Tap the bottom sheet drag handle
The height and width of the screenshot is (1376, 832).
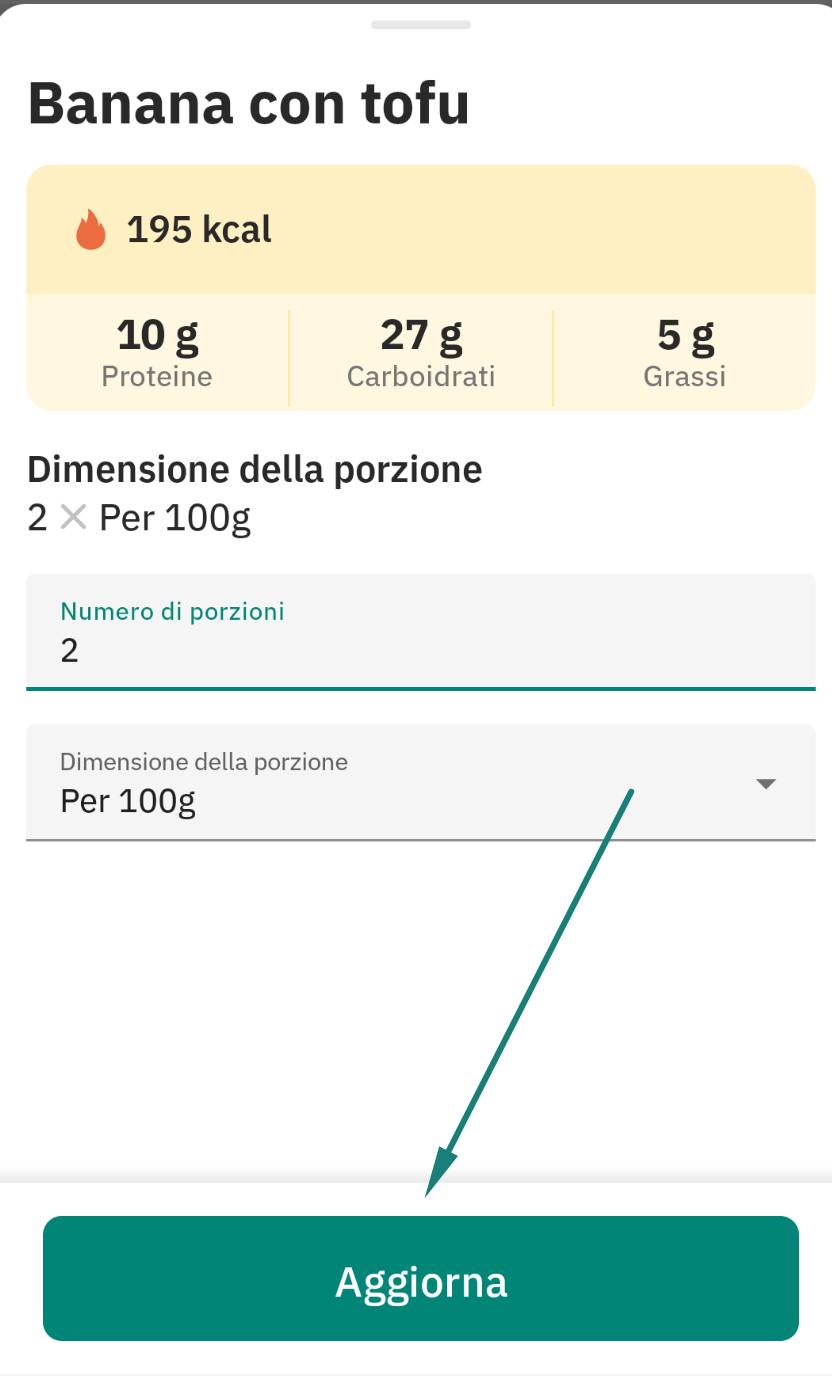421,24
